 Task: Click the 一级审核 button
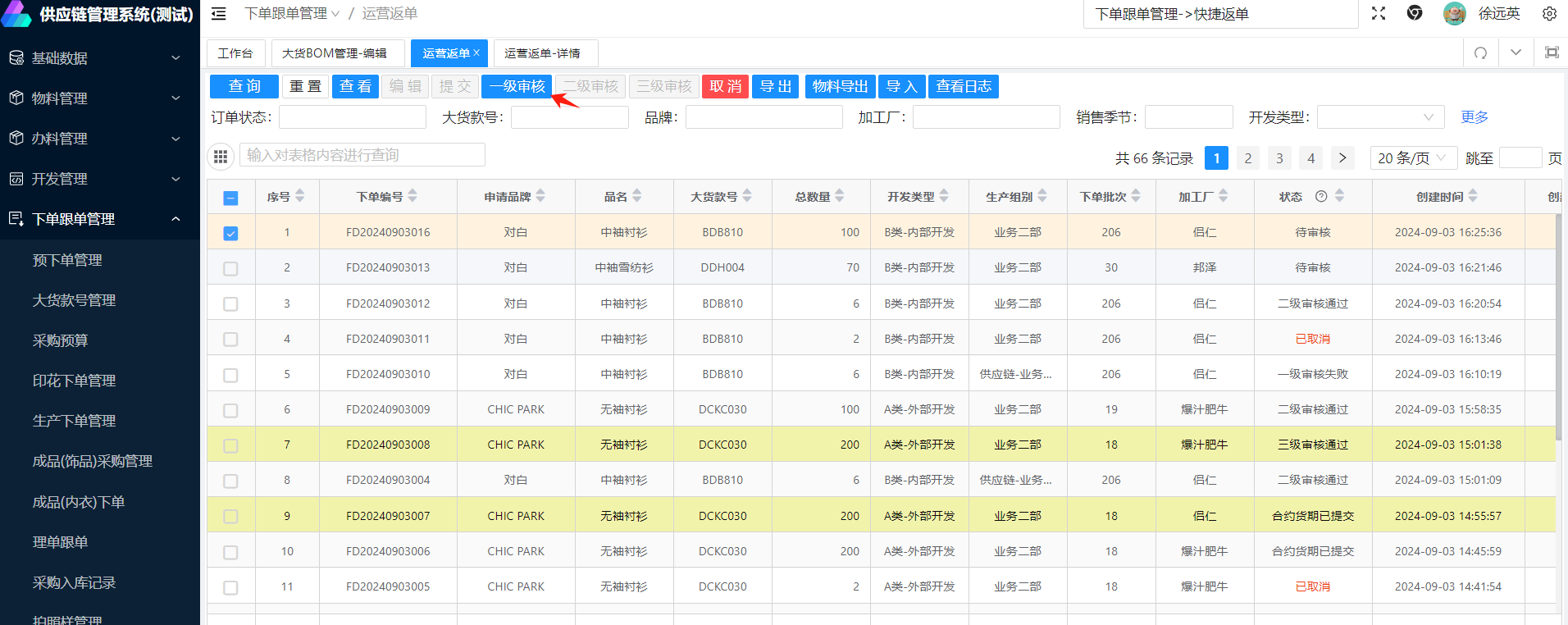(x=517, y=87)
